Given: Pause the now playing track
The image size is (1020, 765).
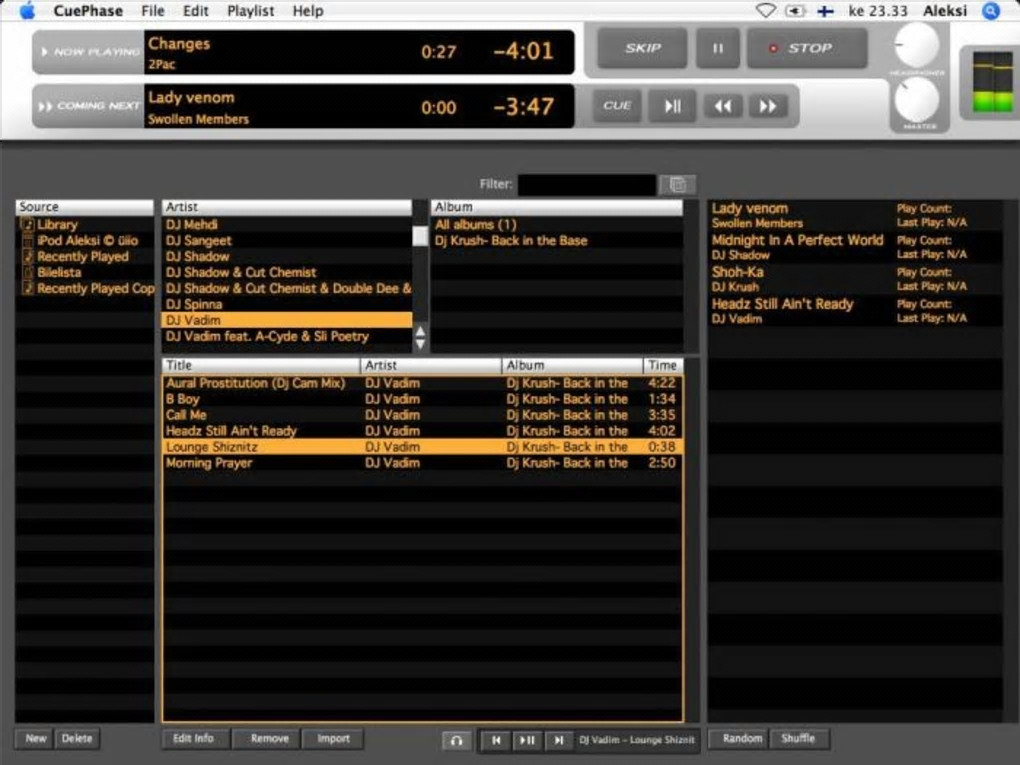Looking at the screenshot, I should click(x=718, y=48).
